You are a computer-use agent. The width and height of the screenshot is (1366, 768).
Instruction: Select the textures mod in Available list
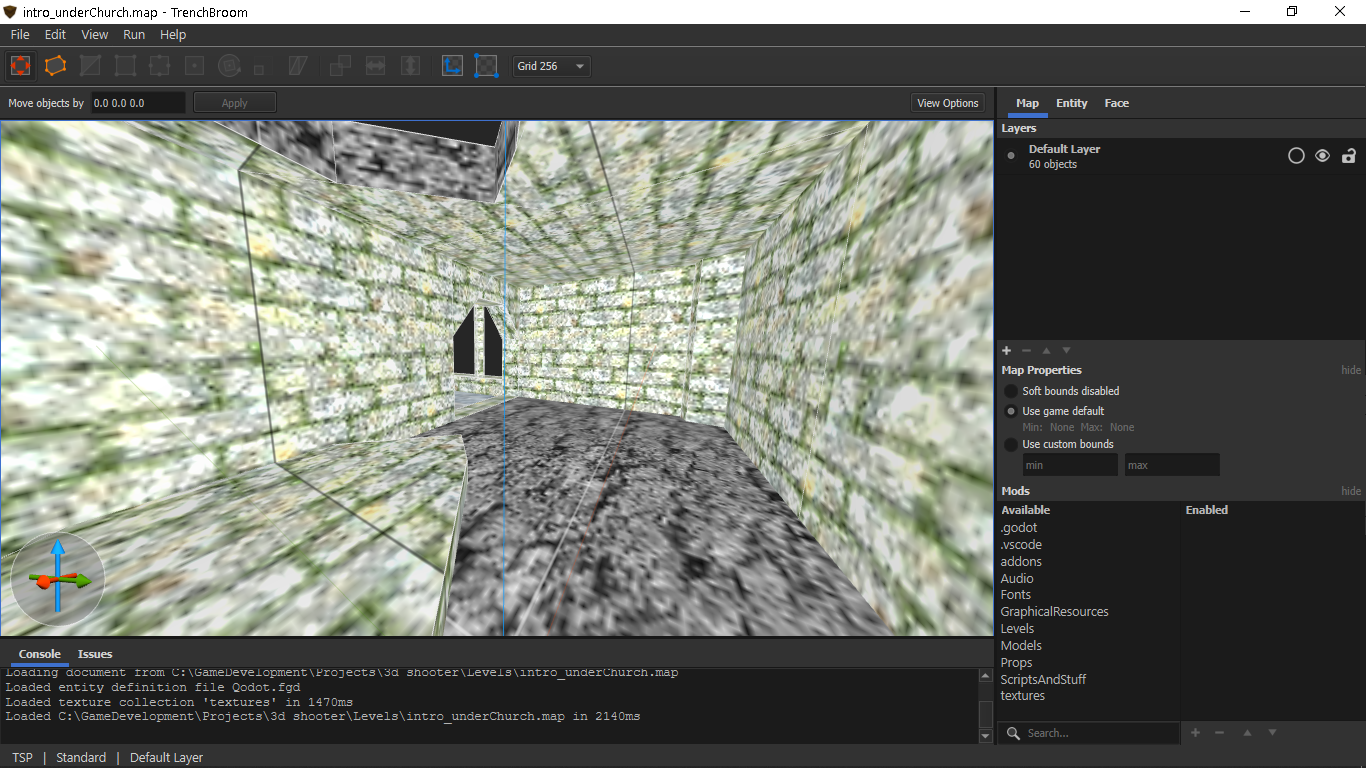tap(1022, 696)
